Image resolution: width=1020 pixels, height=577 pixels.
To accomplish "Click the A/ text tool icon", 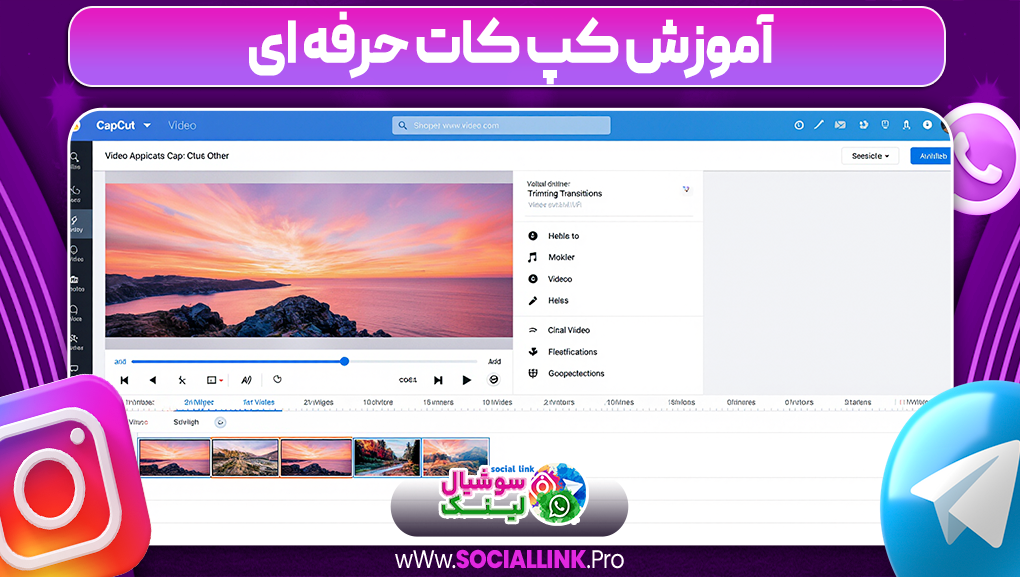I will click(247, 380).
